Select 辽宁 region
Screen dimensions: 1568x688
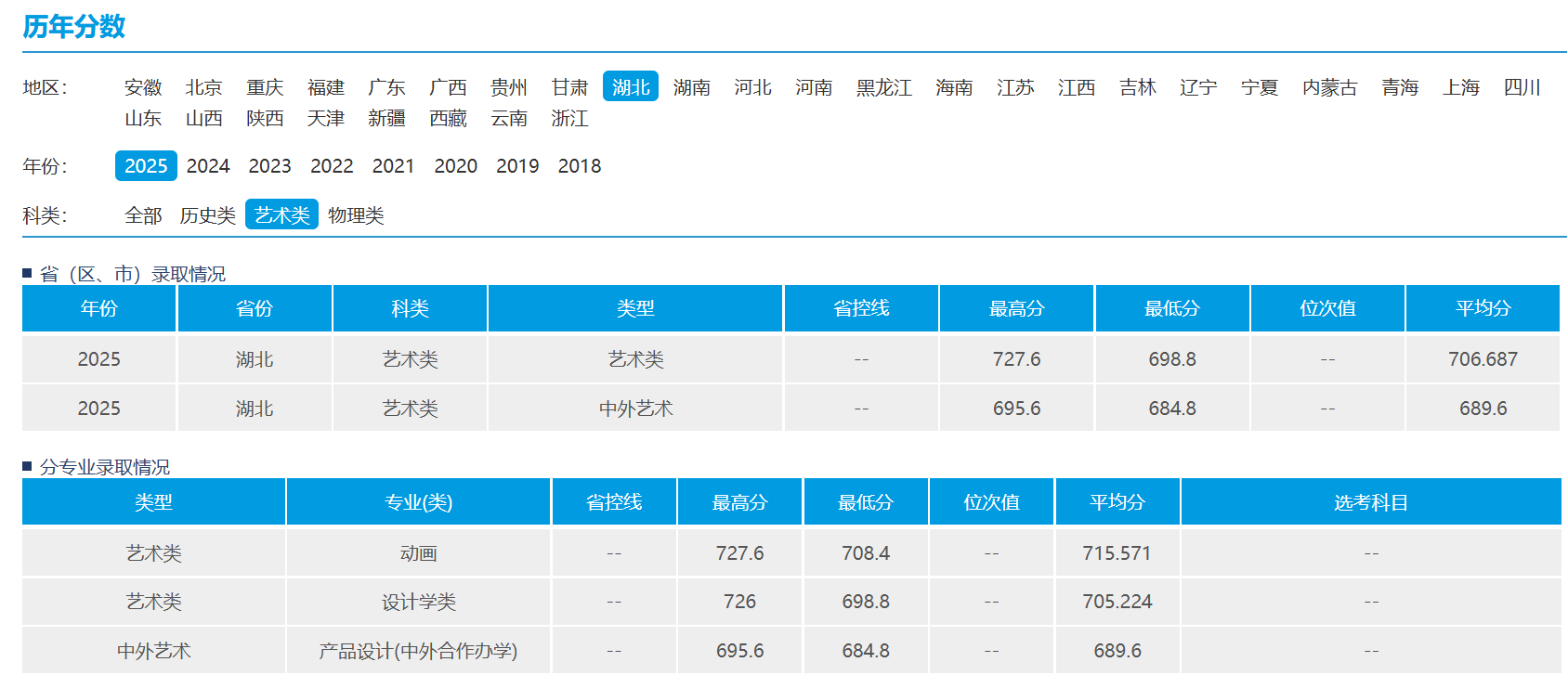pyautogui.click(x=1198, y=87)
